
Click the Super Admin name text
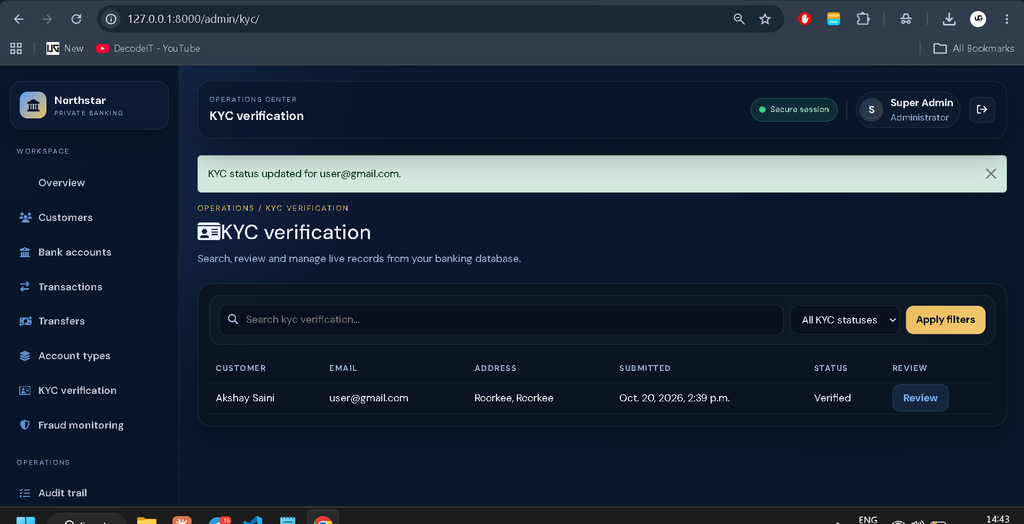point(921,103)
